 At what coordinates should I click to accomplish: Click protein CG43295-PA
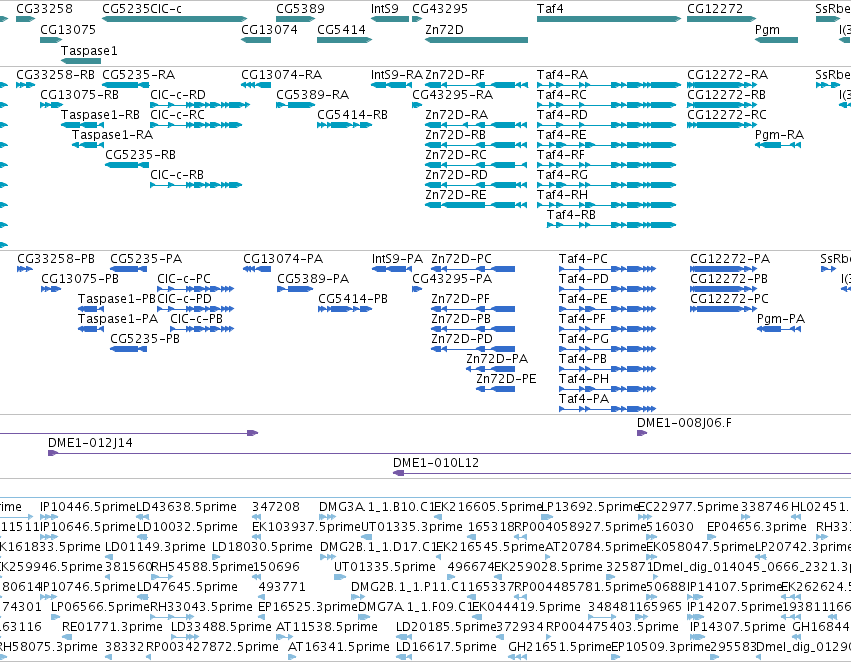[x=452, y=279]
